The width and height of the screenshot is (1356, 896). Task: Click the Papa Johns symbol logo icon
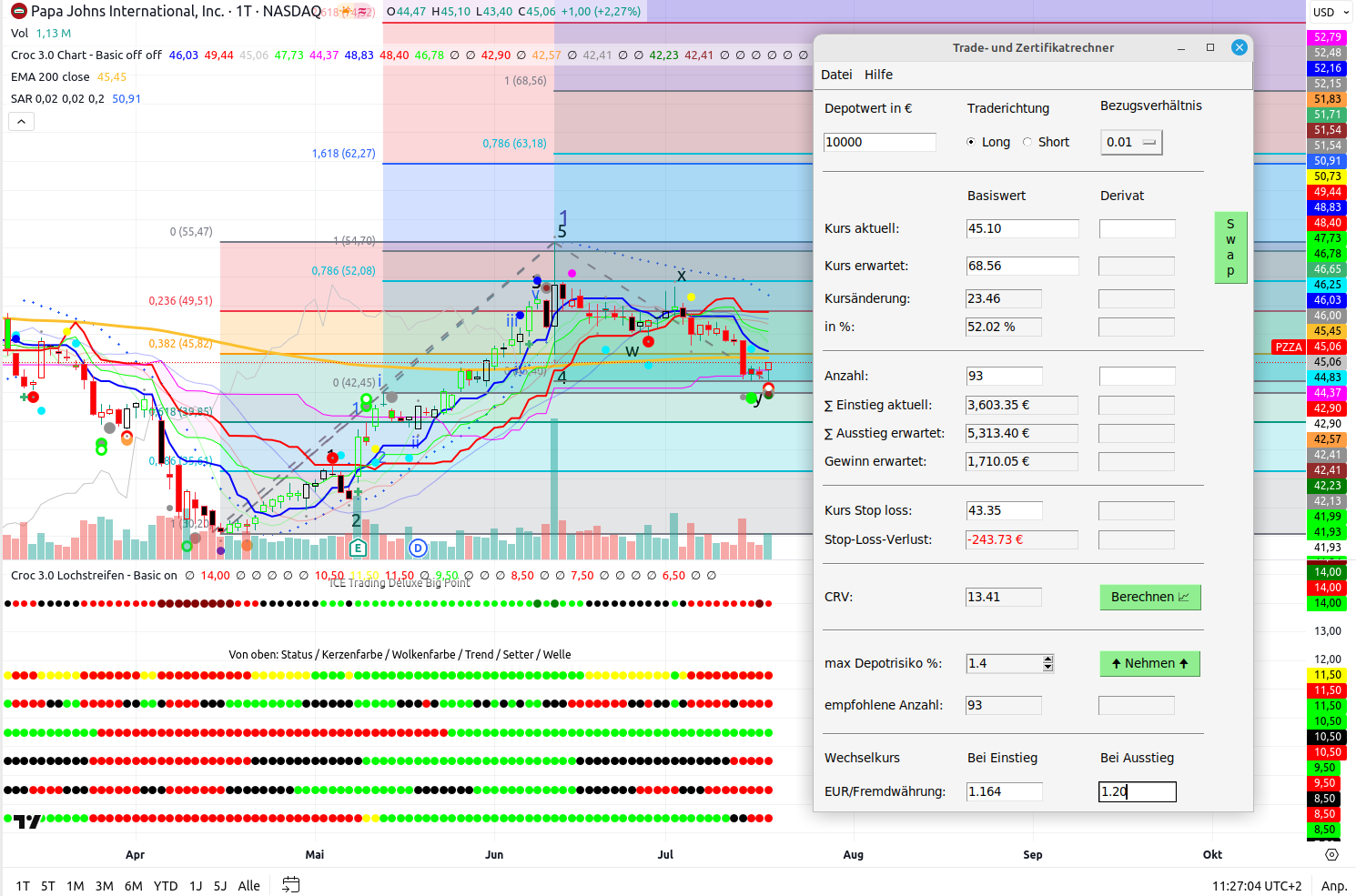click(18, 12)
